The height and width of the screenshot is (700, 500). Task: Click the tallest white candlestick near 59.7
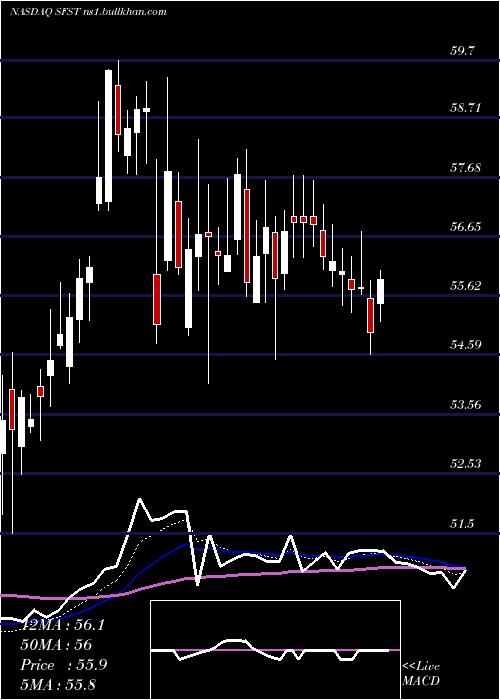[x=108, y=136]
